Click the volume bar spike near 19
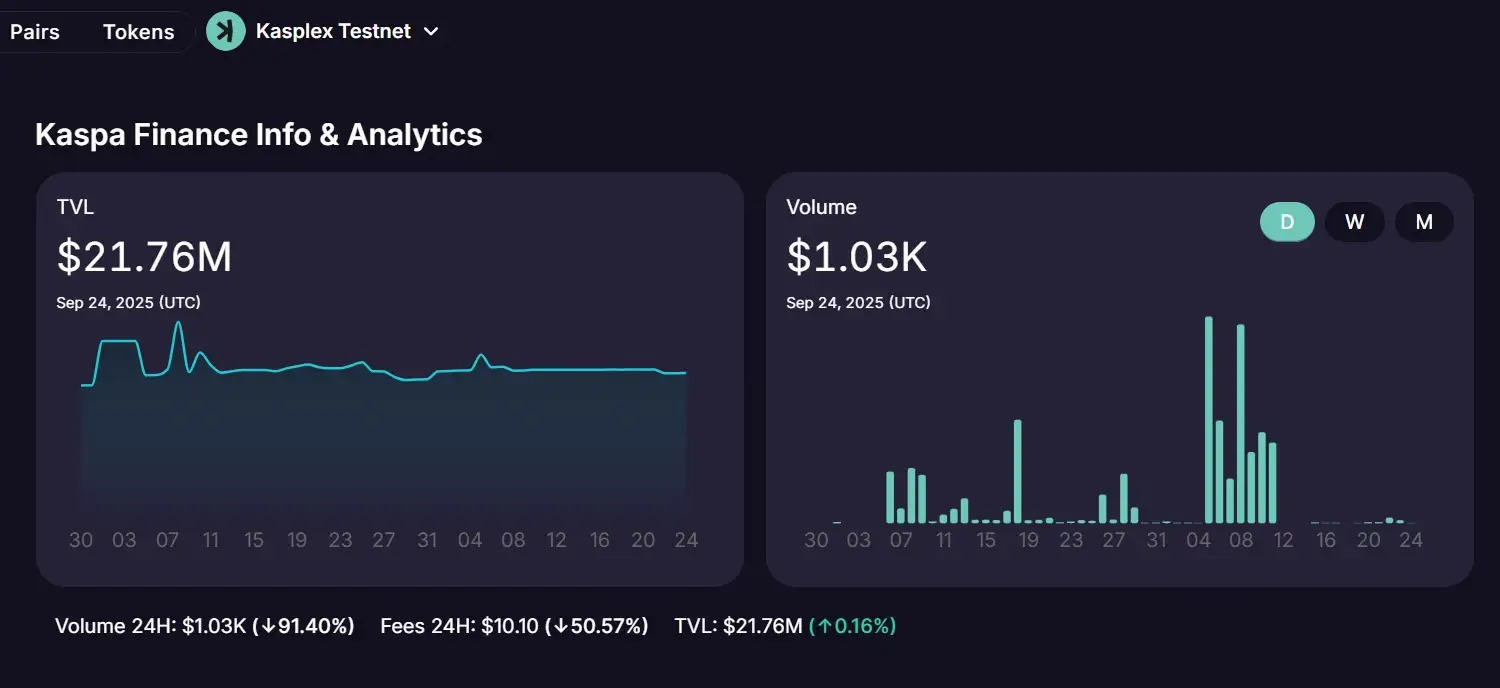This screenshot has height=688, width=1500. click(x=1017, y=471)
